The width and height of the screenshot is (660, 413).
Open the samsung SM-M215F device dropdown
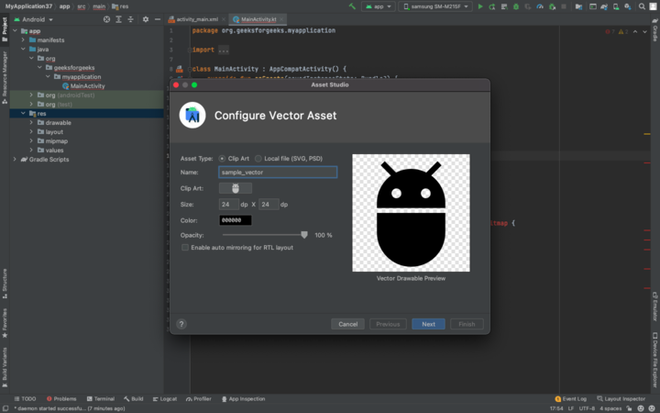[x=436, y=6]
